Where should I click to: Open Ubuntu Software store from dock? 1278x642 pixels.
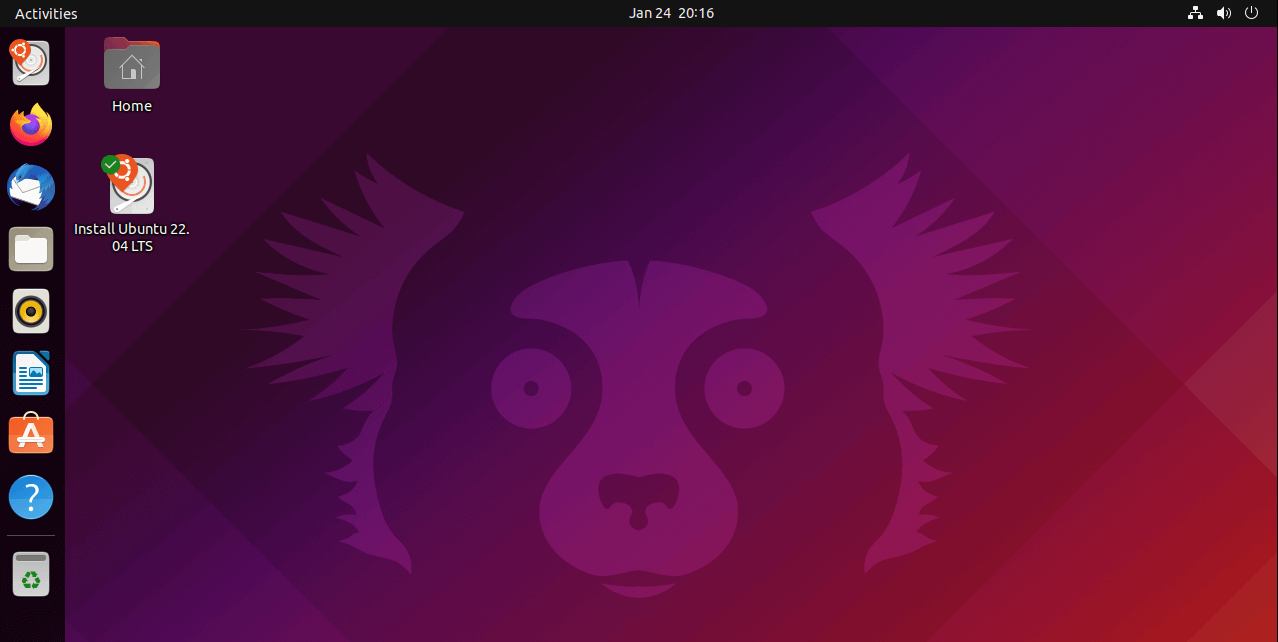click(31, 435)
